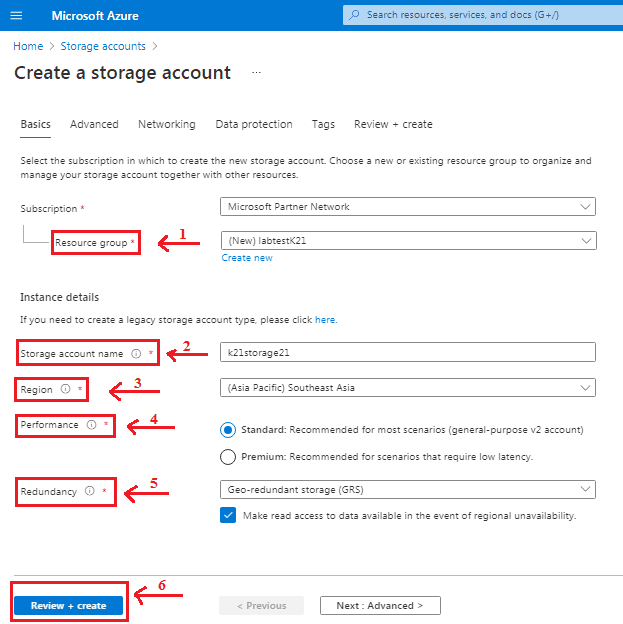Open the Resource group dropdown
The height and width of the screenshot is (624, 623).
407,240
